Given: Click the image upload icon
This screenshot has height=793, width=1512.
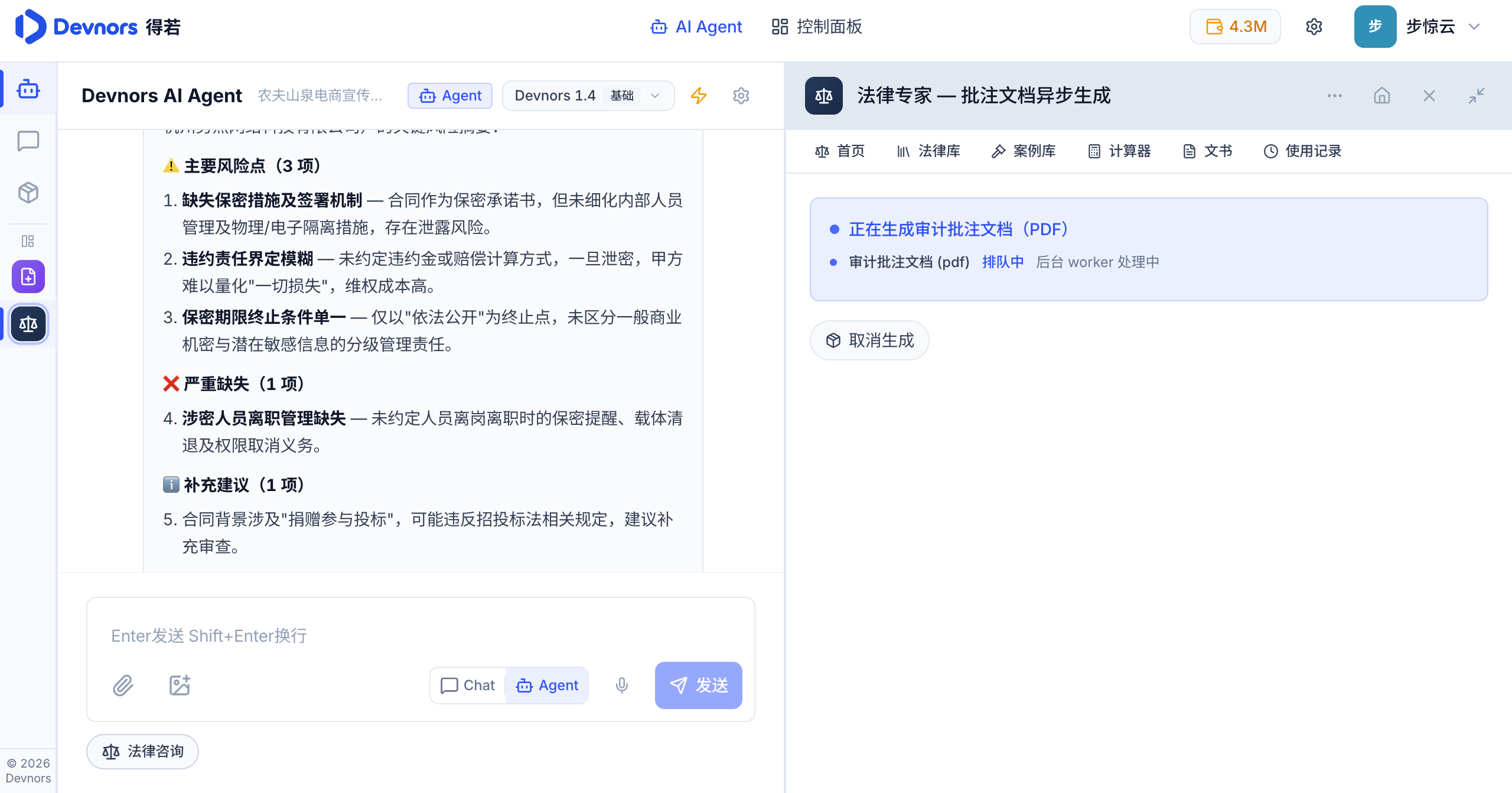Looking at the screenshot, I should pos(180,685).
